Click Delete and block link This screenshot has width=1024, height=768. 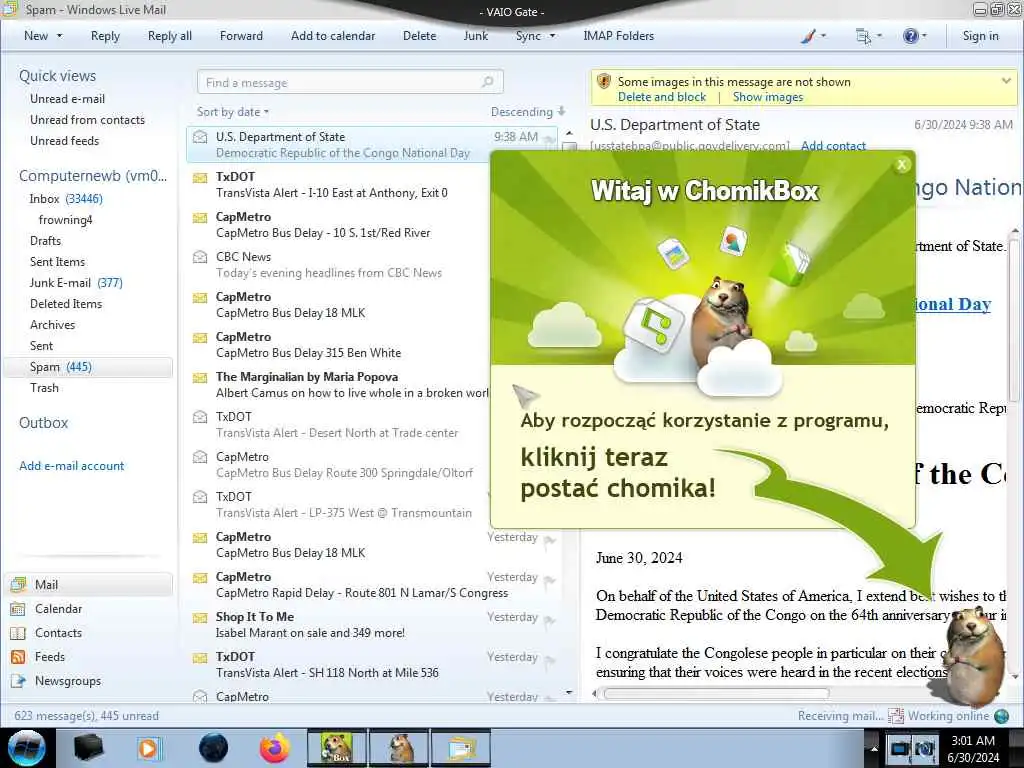click(662, 97)
